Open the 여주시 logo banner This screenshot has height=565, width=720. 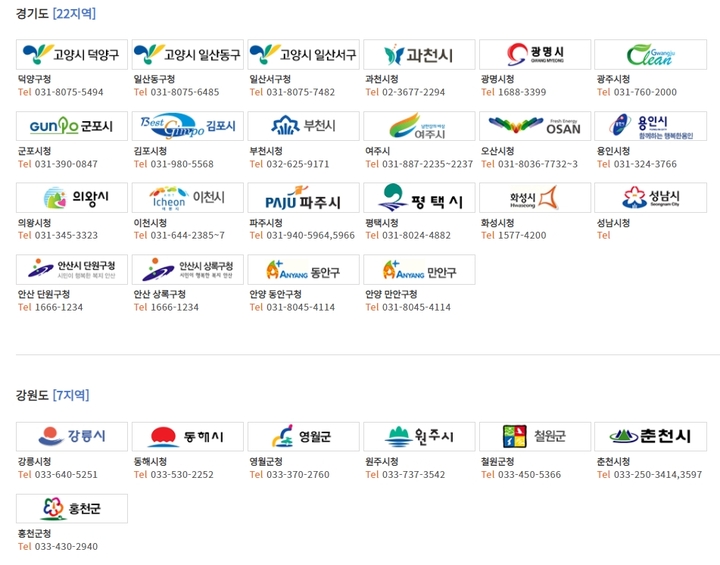click(x=419, y=126)
